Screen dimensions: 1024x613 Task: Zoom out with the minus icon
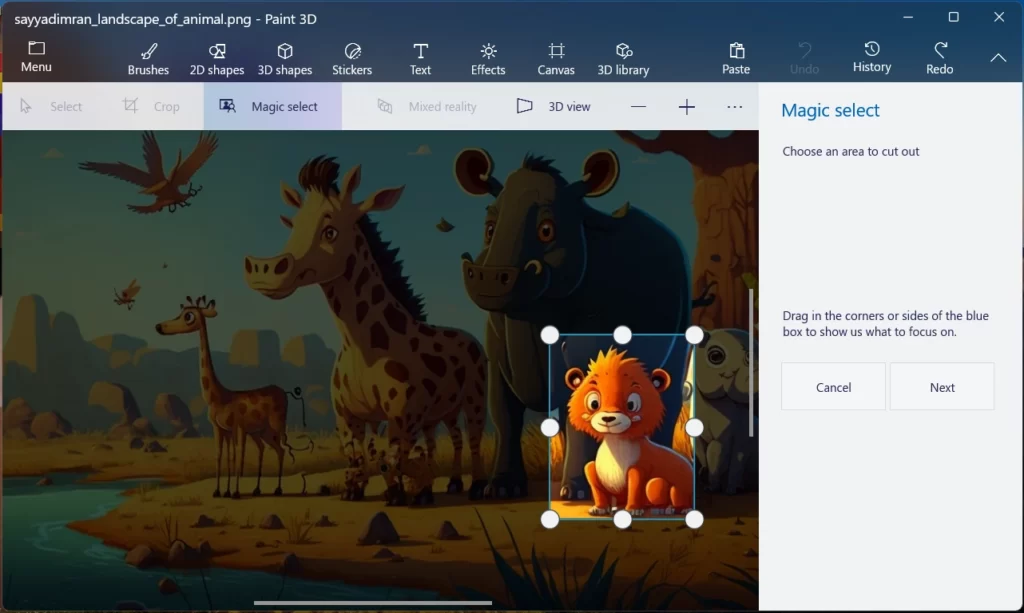coord(639,106)
